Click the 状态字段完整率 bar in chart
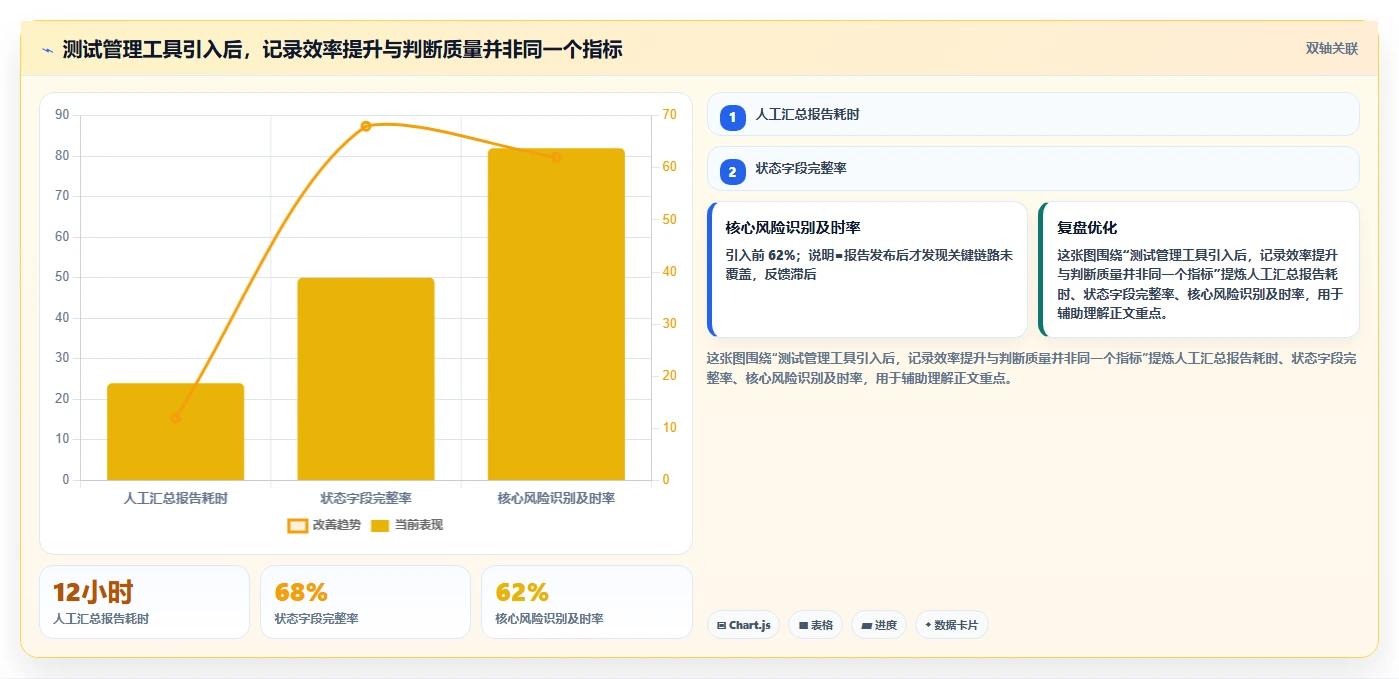 [366, 379]
